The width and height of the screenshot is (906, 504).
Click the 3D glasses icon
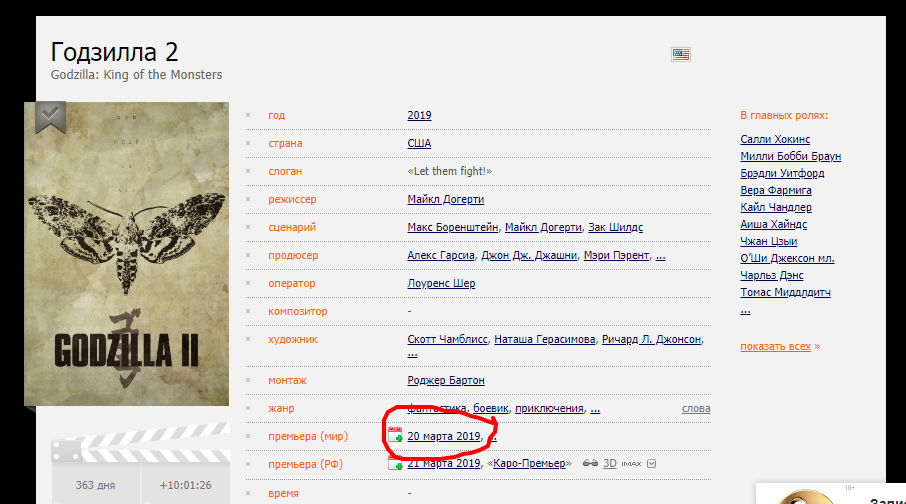click(590, 464)
